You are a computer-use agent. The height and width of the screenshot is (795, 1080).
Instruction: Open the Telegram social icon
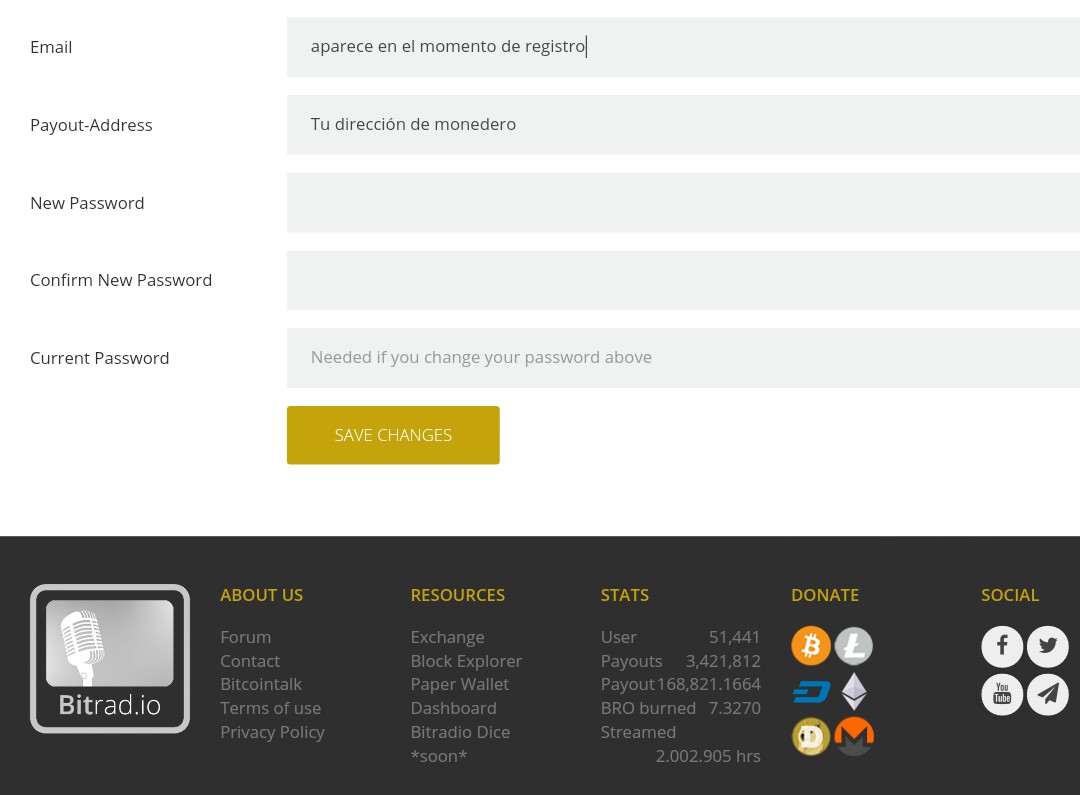click(1048, 694)
